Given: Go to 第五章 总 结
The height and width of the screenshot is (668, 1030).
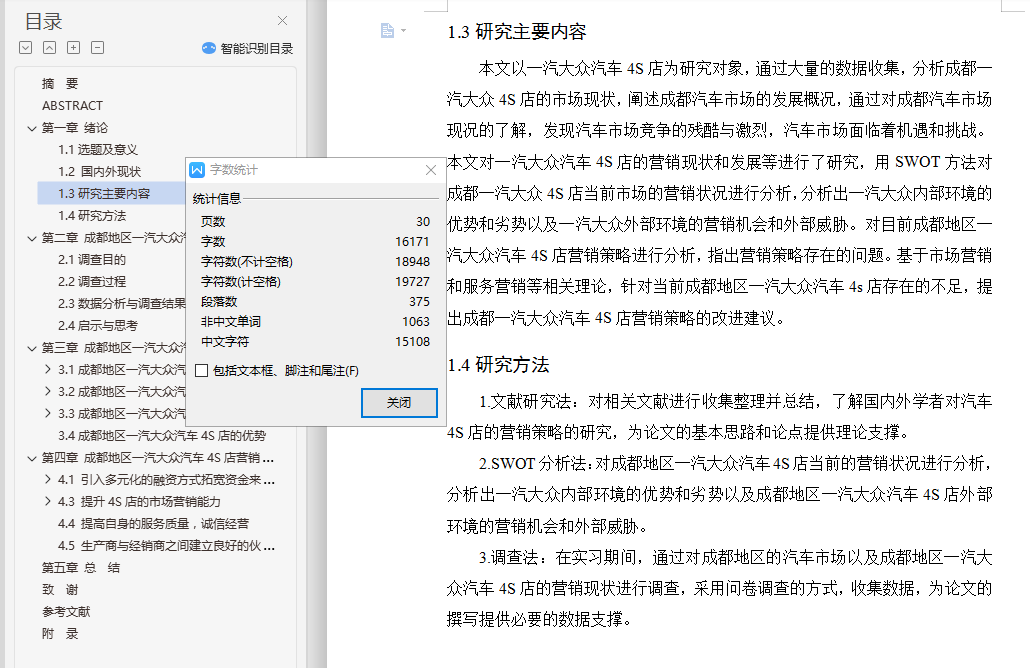Looking at the screenshot, I should pyautogui.click(x=81, y=568).
